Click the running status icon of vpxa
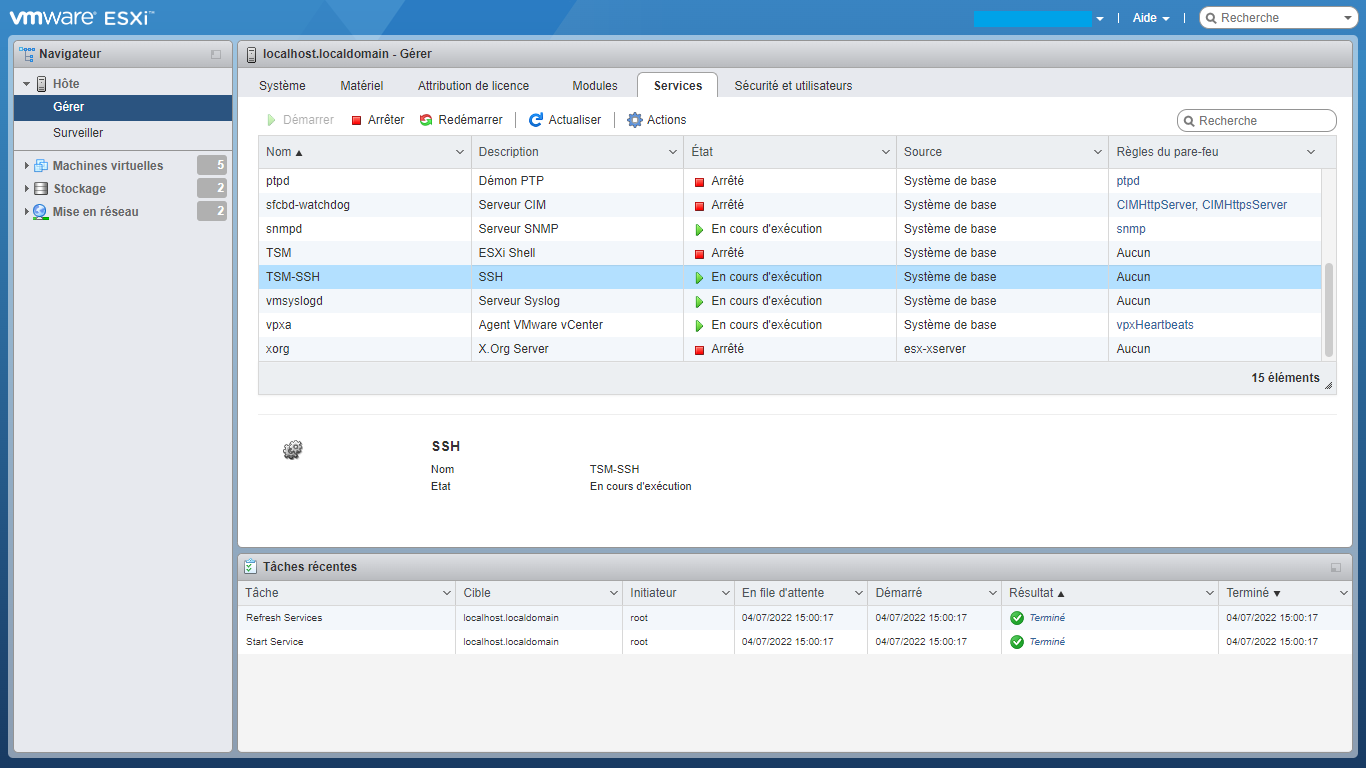This screenshot has width=1366, height=768. coord(700,326)
